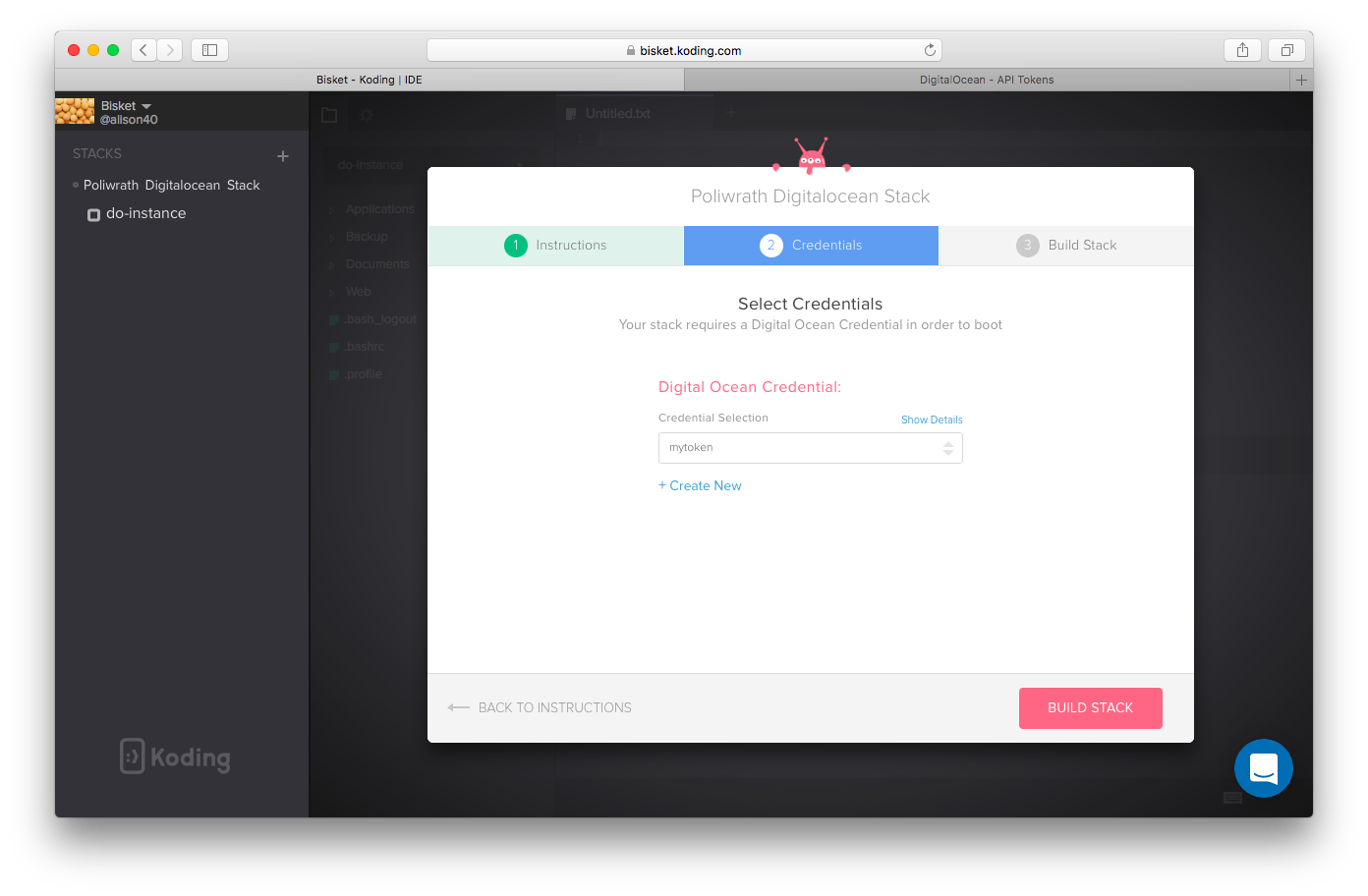The height and width of the screenshot is (896, 1368).
Task: Click the @alison40 username text
Action: [x=129, y=120]
